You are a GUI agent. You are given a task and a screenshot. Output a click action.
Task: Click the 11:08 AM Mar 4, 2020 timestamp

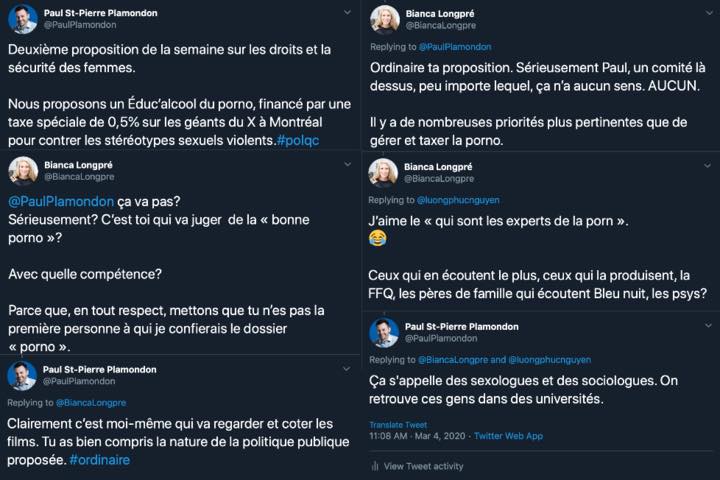point(417,436)
